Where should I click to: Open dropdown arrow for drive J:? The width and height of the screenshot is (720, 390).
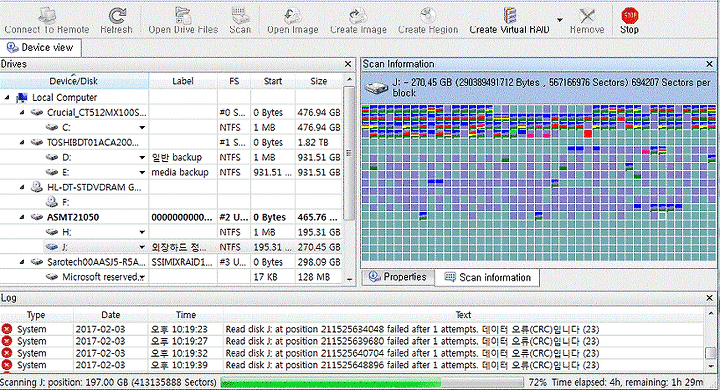click(142, 247)
